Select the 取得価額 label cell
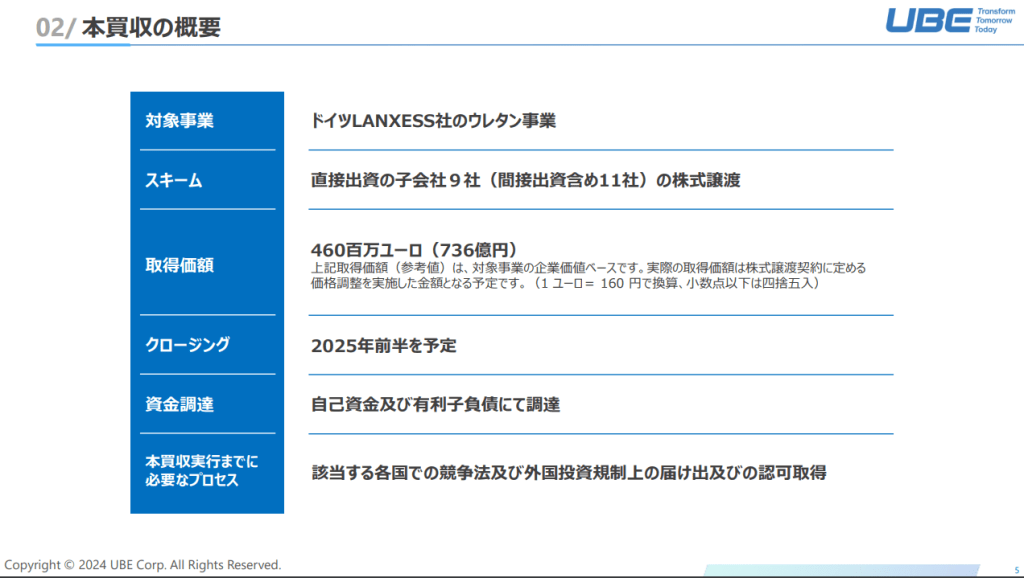This screenshot has width=1024, height=578. click(x=180, y=265)
